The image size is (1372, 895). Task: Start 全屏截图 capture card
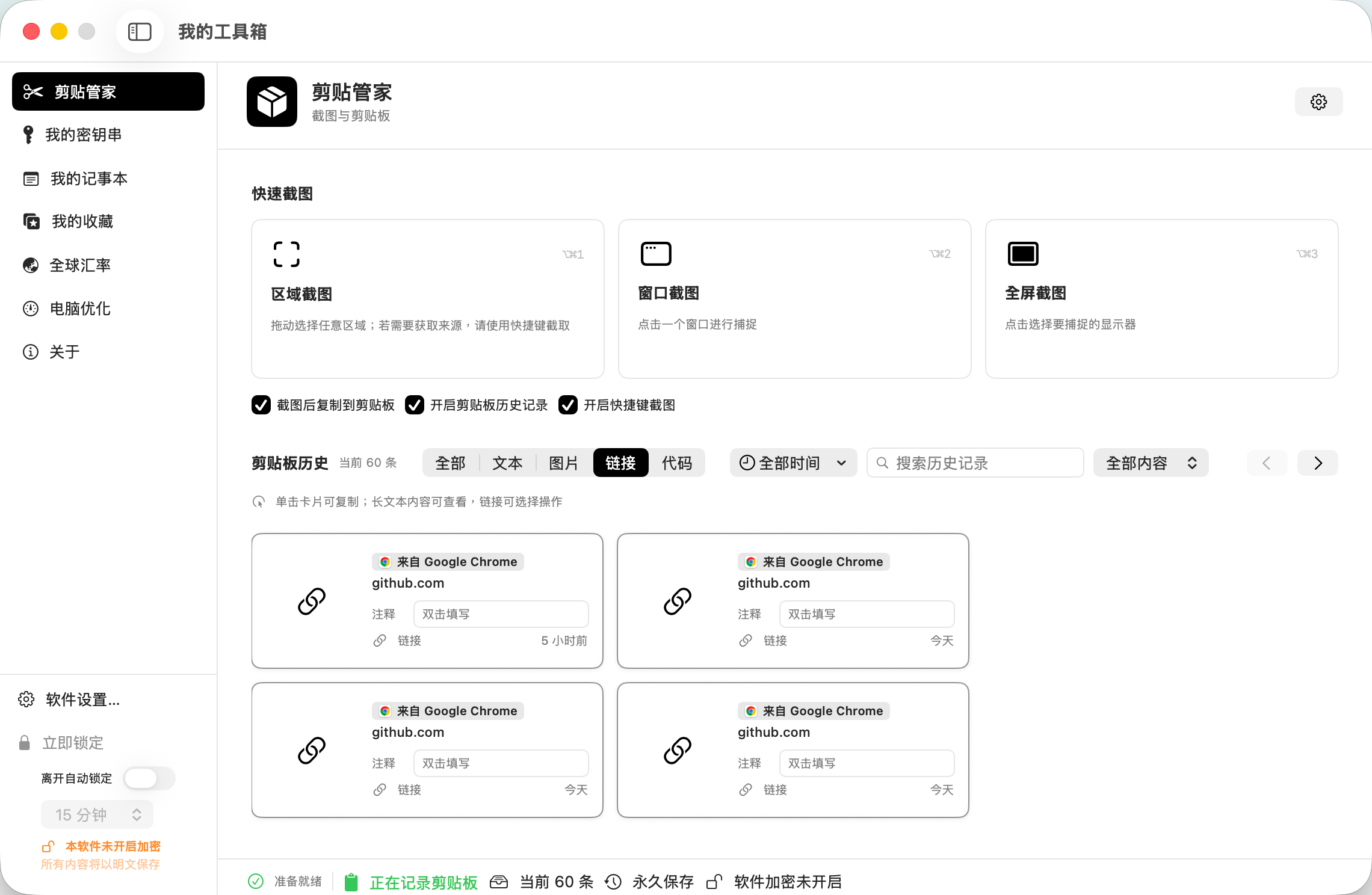click(x=1162, y=299)
